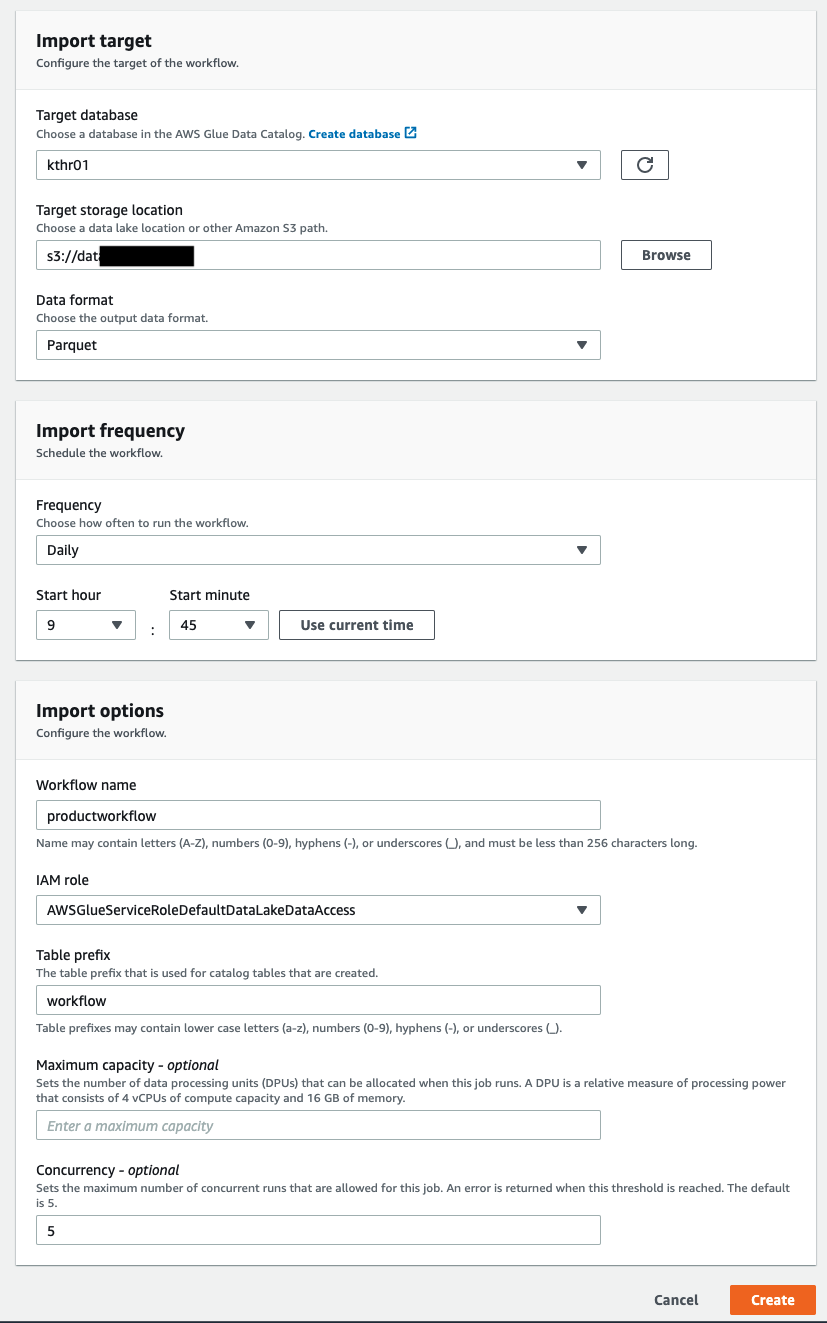Click the arrow icon in IAM role dropdown
The image size is (827, 1323).
(582, 910)
